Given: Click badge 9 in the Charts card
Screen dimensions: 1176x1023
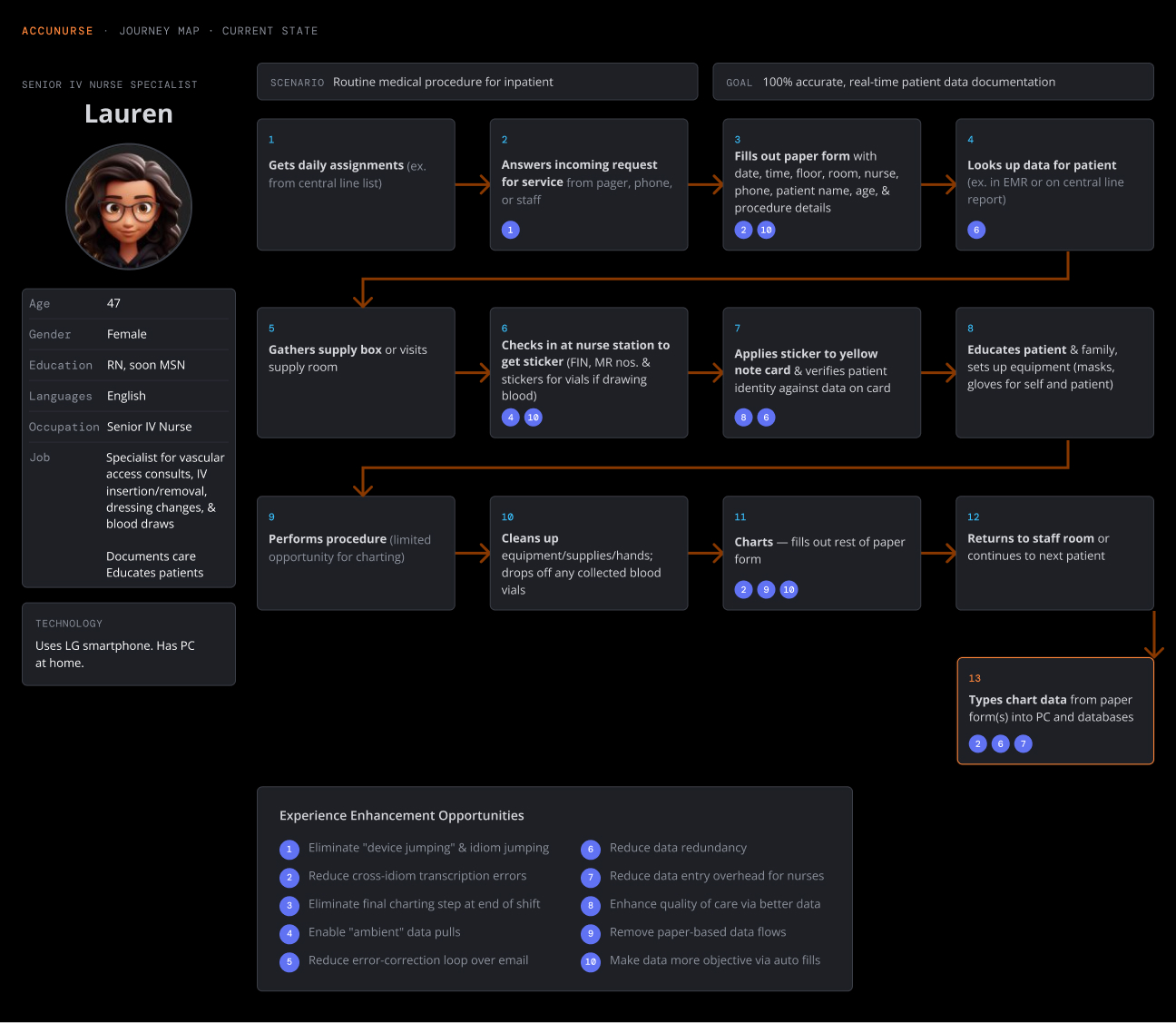Looking at the screenshot, I should click(x=766, y=590).
